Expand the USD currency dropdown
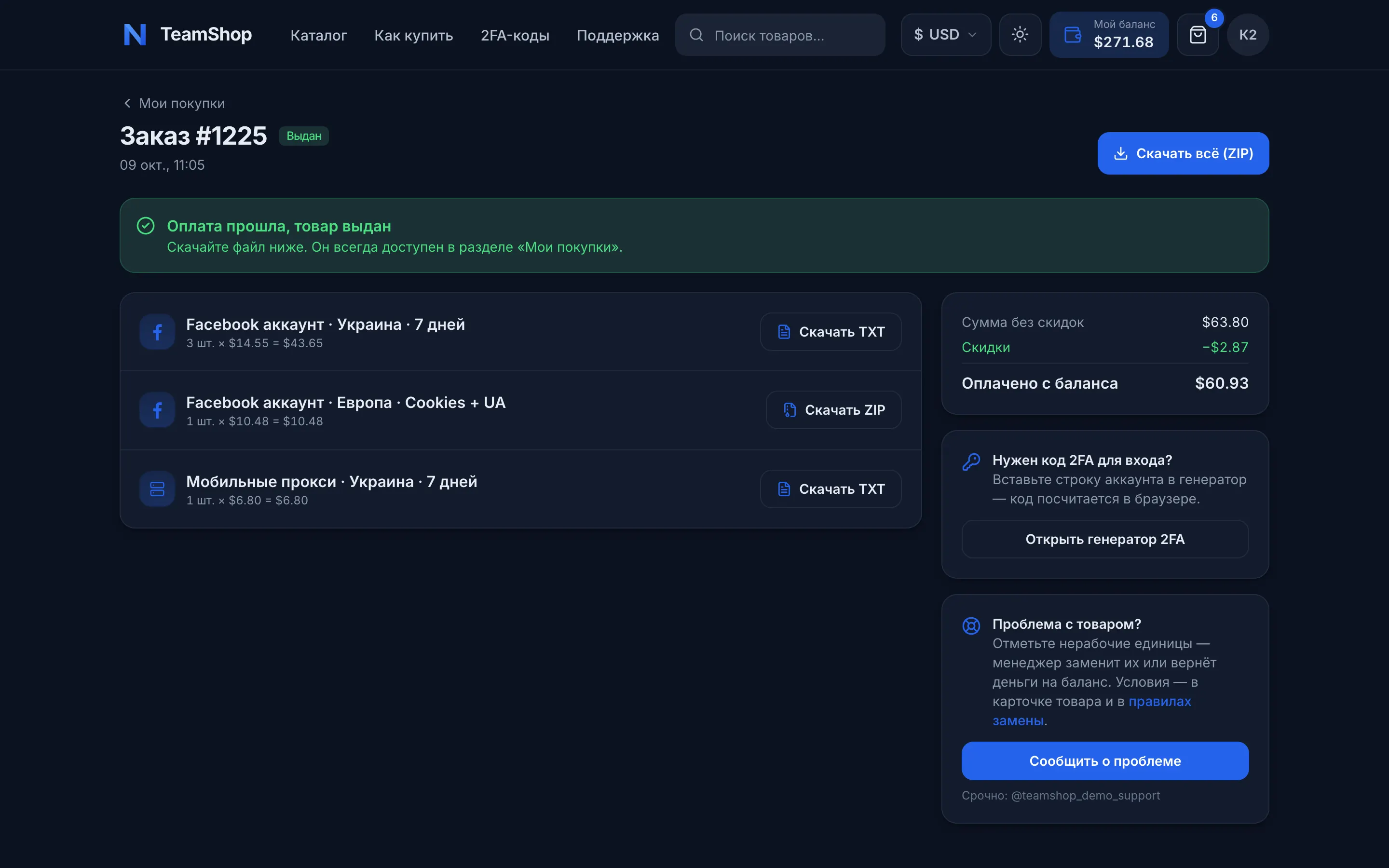Viewport: 1389px width, 868px height. 946,34
